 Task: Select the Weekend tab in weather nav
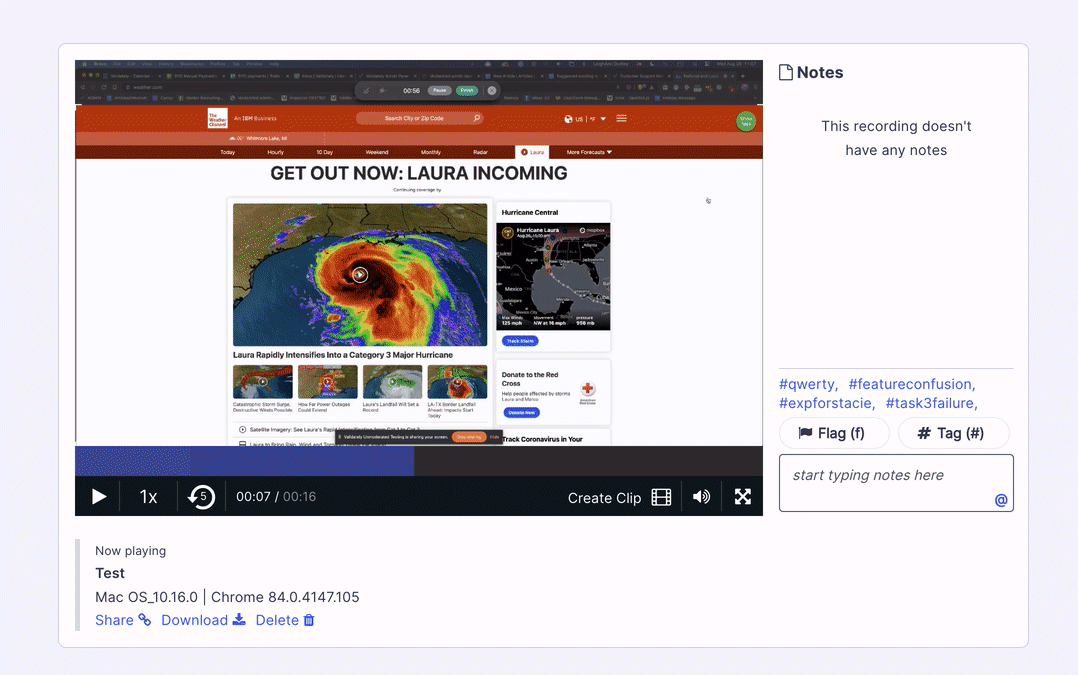pyautogui.click(x=377, y=152)
